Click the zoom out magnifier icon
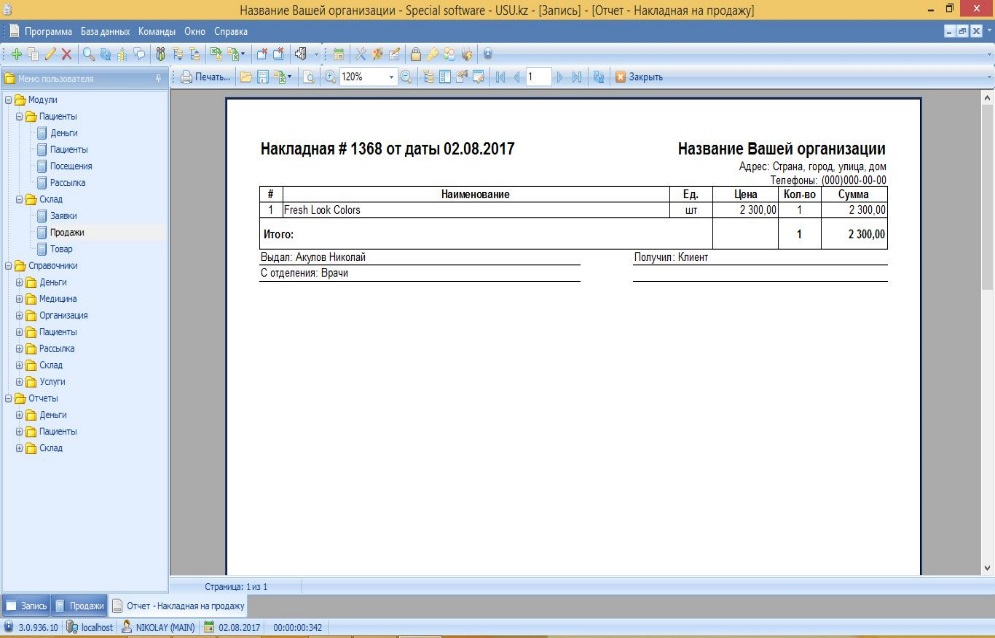The height and width of the screenshot is (638, 995). point(406,77)
